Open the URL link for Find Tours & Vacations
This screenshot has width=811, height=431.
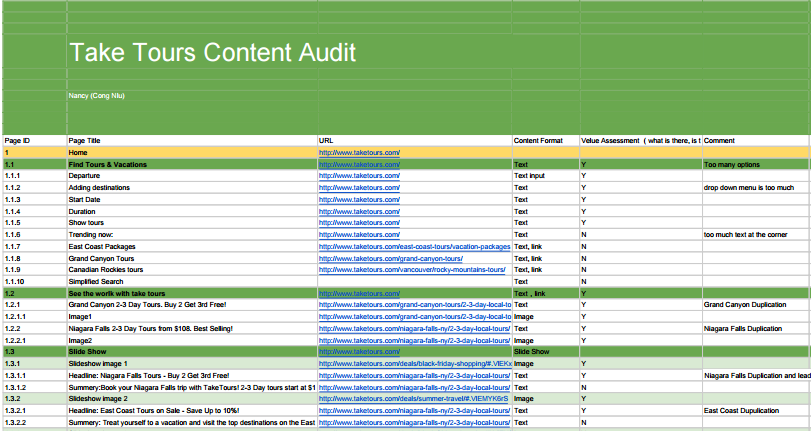point(359,165)
